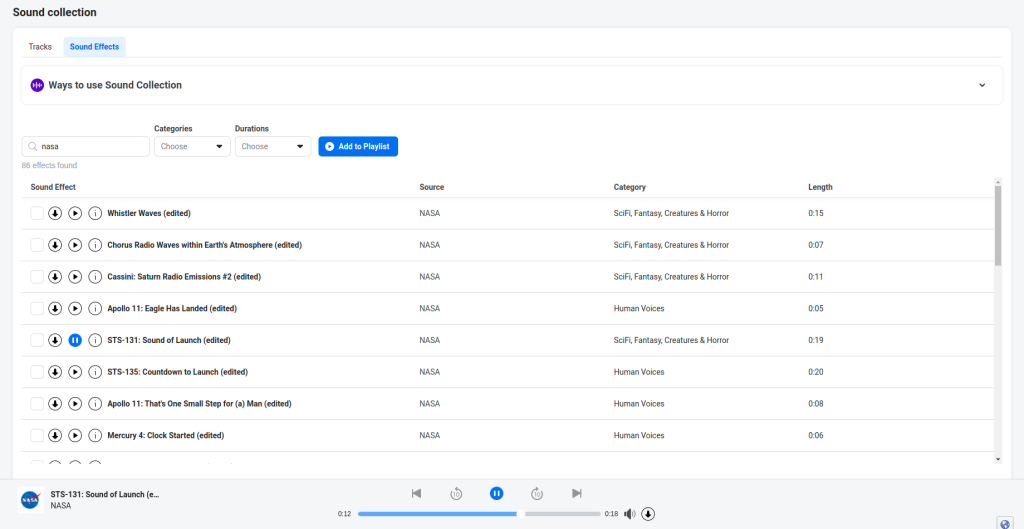Click NASA logo thumbnail in player bar

(x=31, y=500)
